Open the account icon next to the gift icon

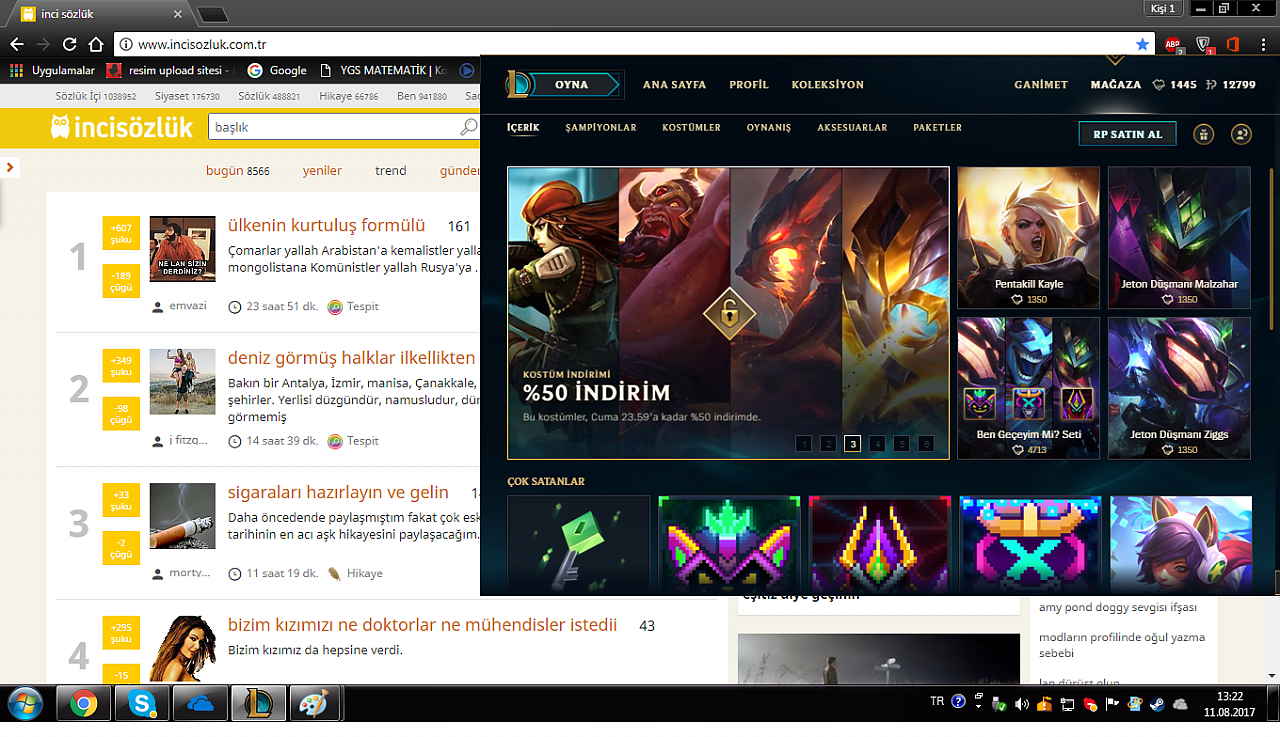(1241, 134)
